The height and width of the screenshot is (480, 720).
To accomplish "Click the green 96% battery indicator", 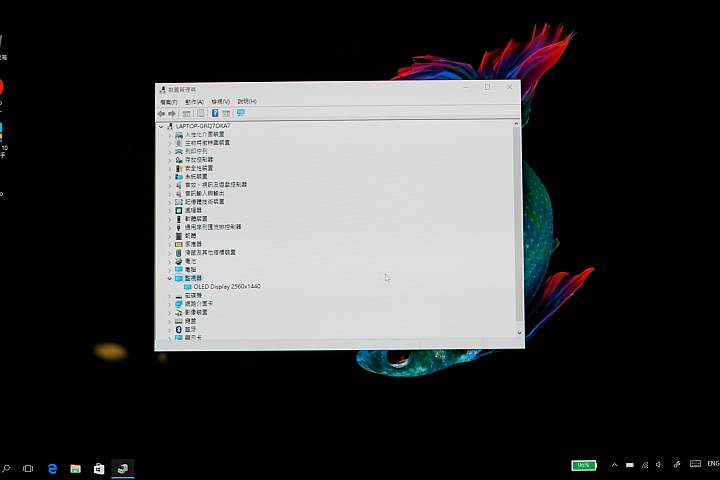I will (584, 465).
